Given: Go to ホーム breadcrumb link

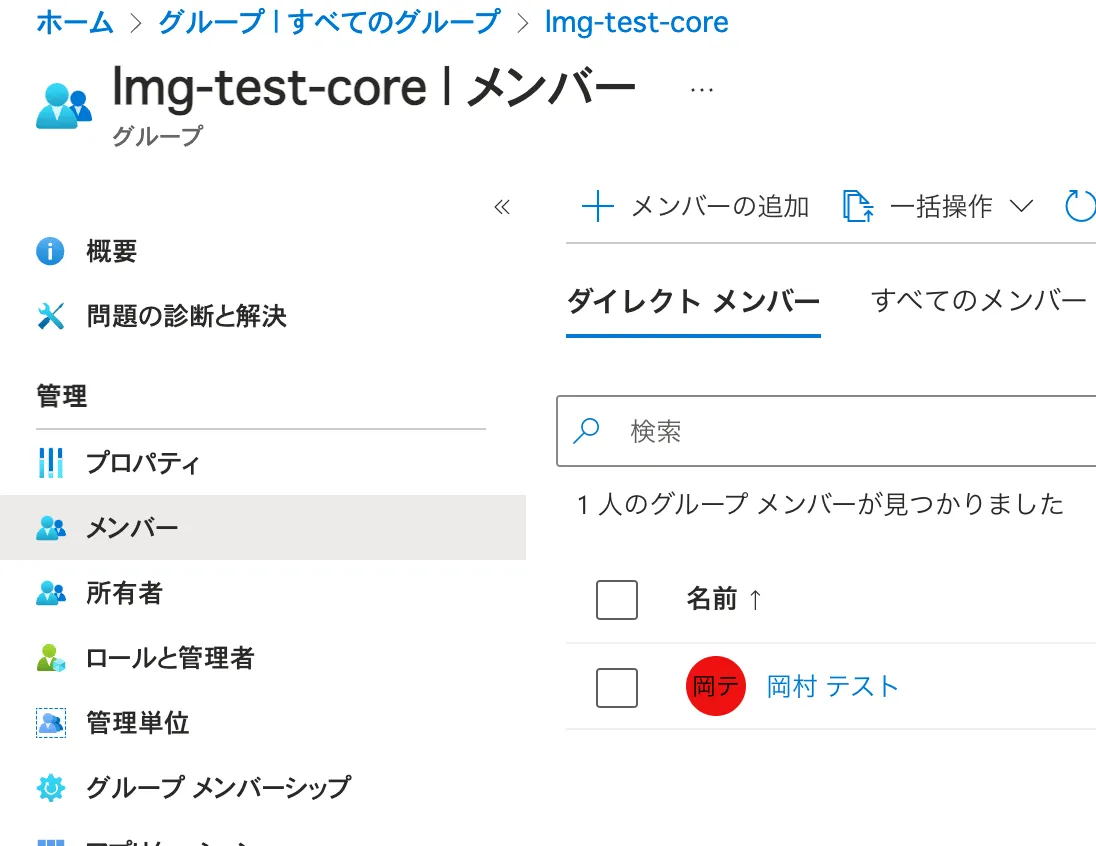Looking at the screenshot, I should [x=75, y=22].
